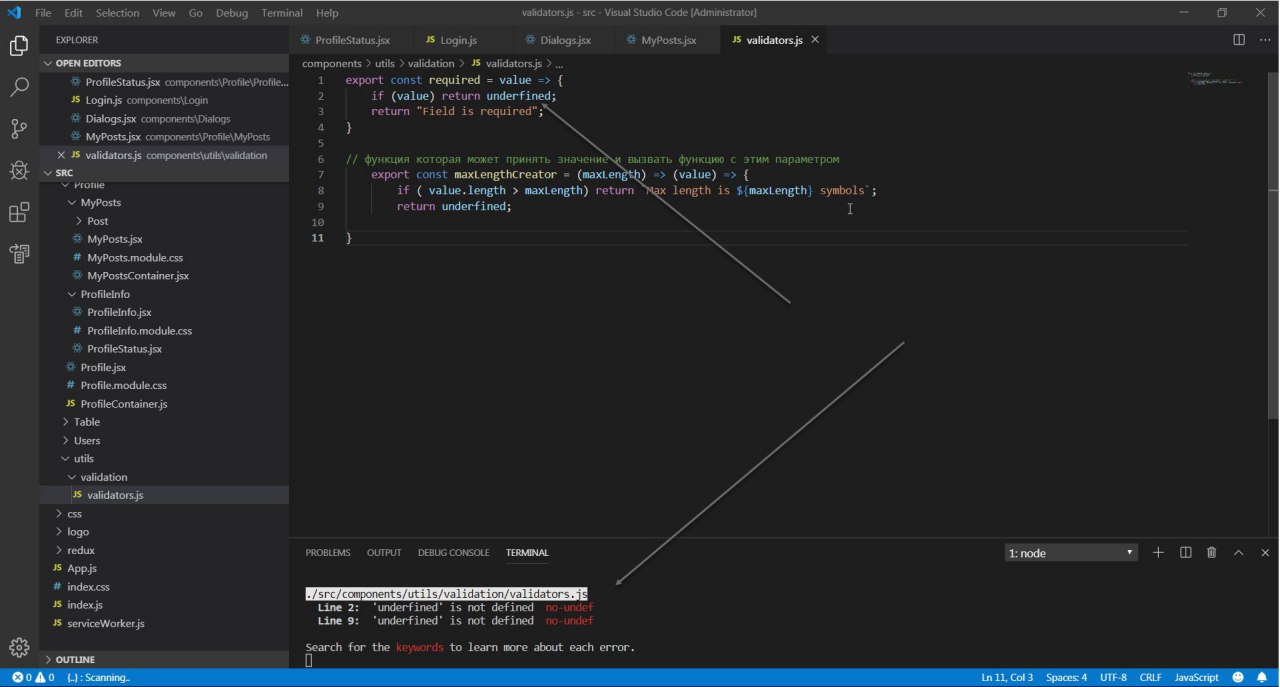Open the terminal selector '1: node' dropdown

pos(1071,553)
